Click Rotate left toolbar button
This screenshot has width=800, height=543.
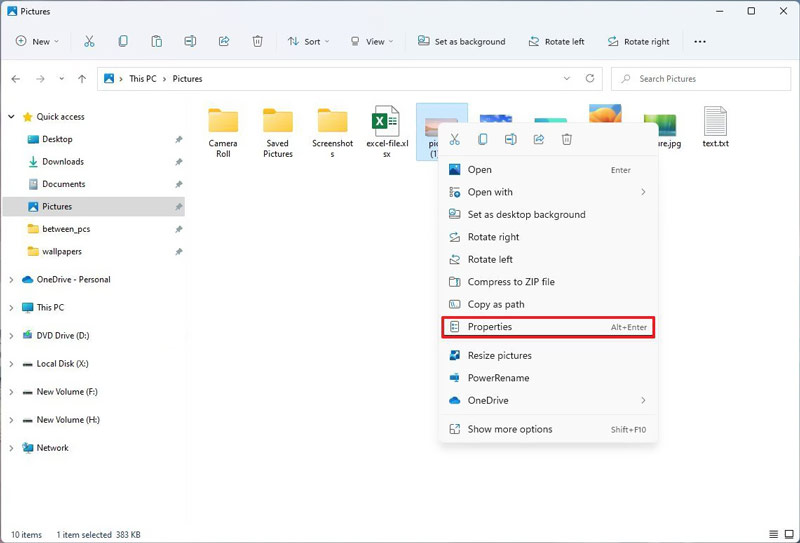556,41
